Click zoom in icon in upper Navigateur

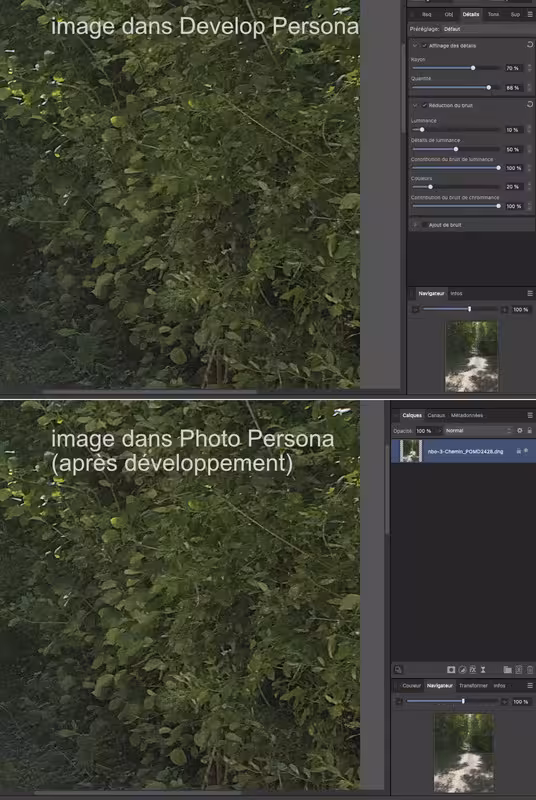tap(504, 309)
